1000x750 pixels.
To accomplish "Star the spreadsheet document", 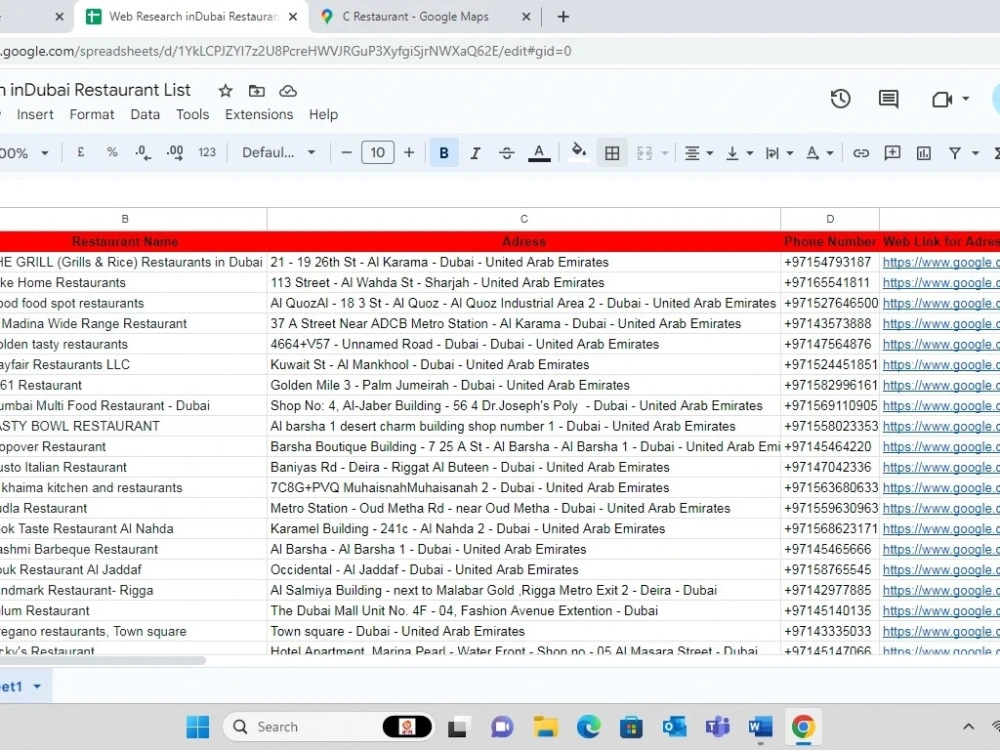I will [x=225, y=91].
